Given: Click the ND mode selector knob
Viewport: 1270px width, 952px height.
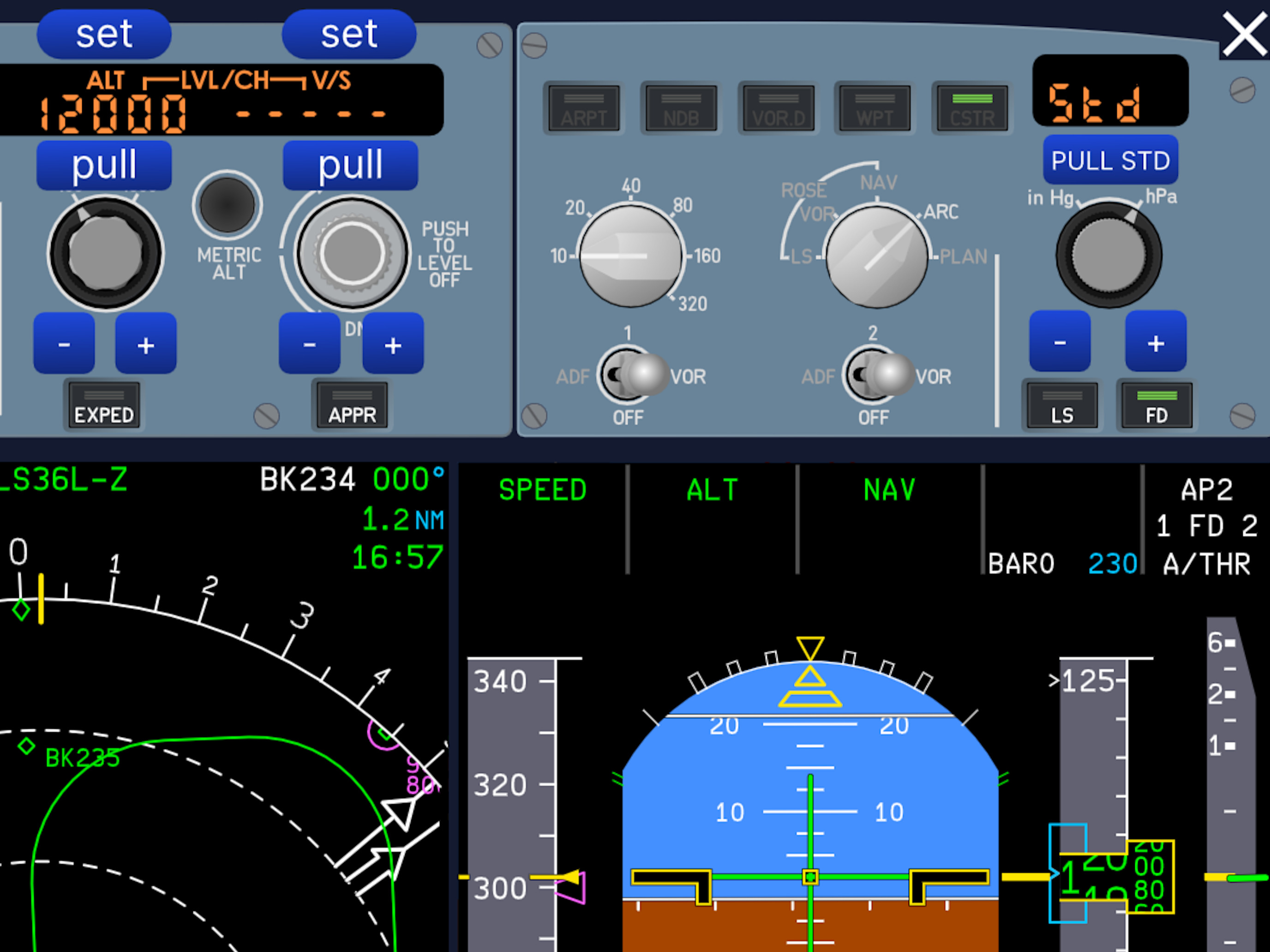Looking at the screenshot, I should coord(877,256).
